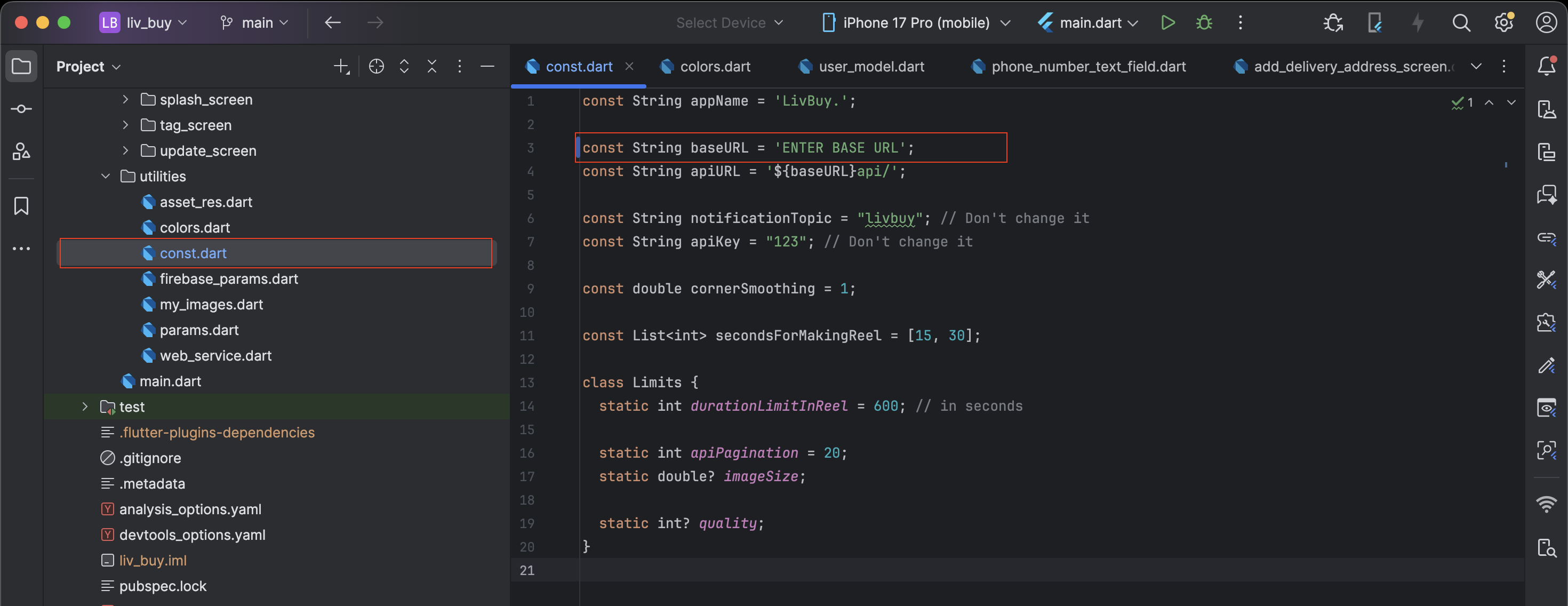Start the Debug bug icon
Viewport: 1568px width, 606px height.
pos(1203,23)
